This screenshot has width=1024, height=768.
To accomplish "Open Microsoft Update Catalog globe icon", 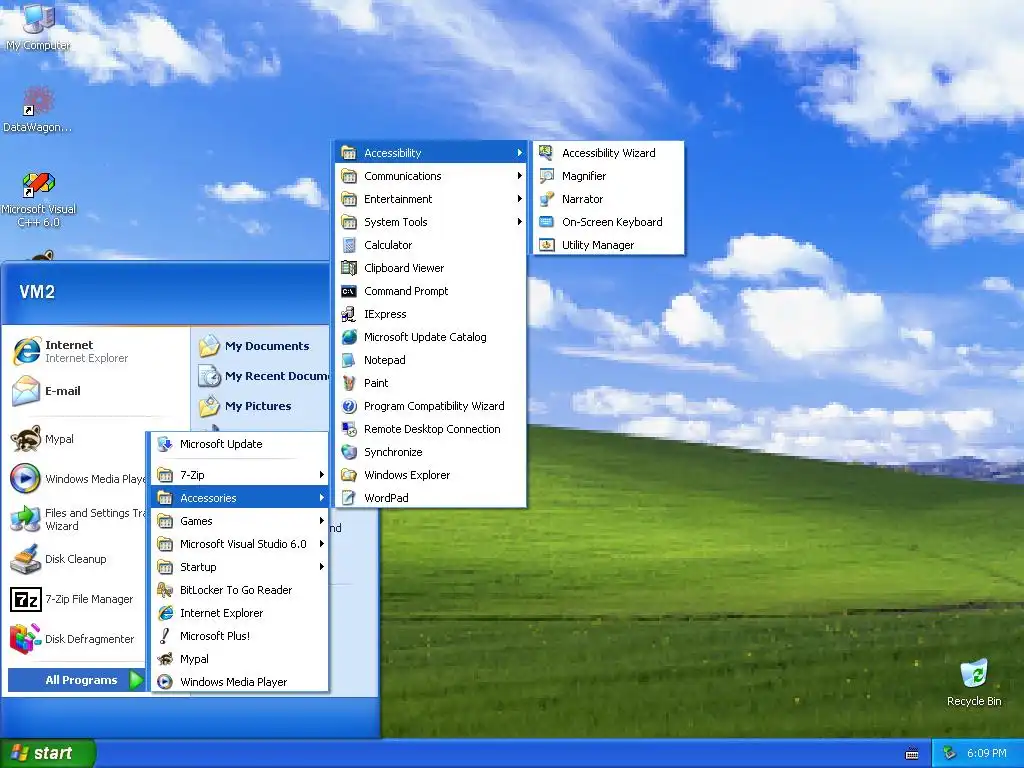I will tap(349, 337).
